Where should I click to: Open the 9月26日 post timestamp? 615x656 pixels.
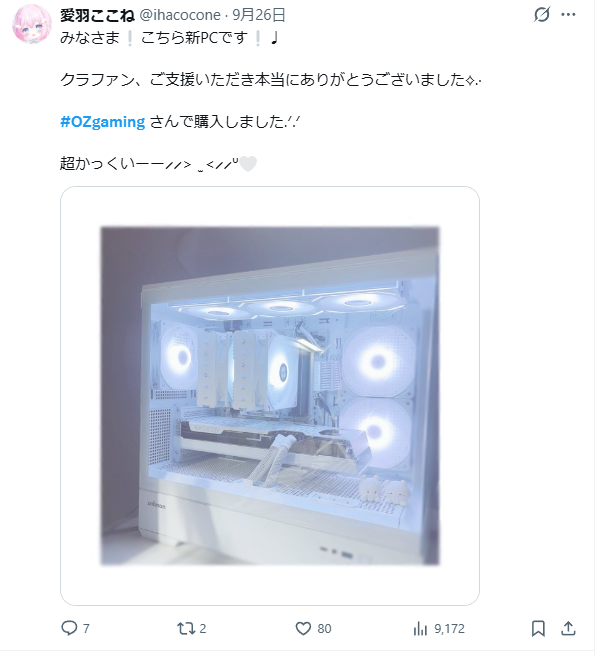pos(259,15)
